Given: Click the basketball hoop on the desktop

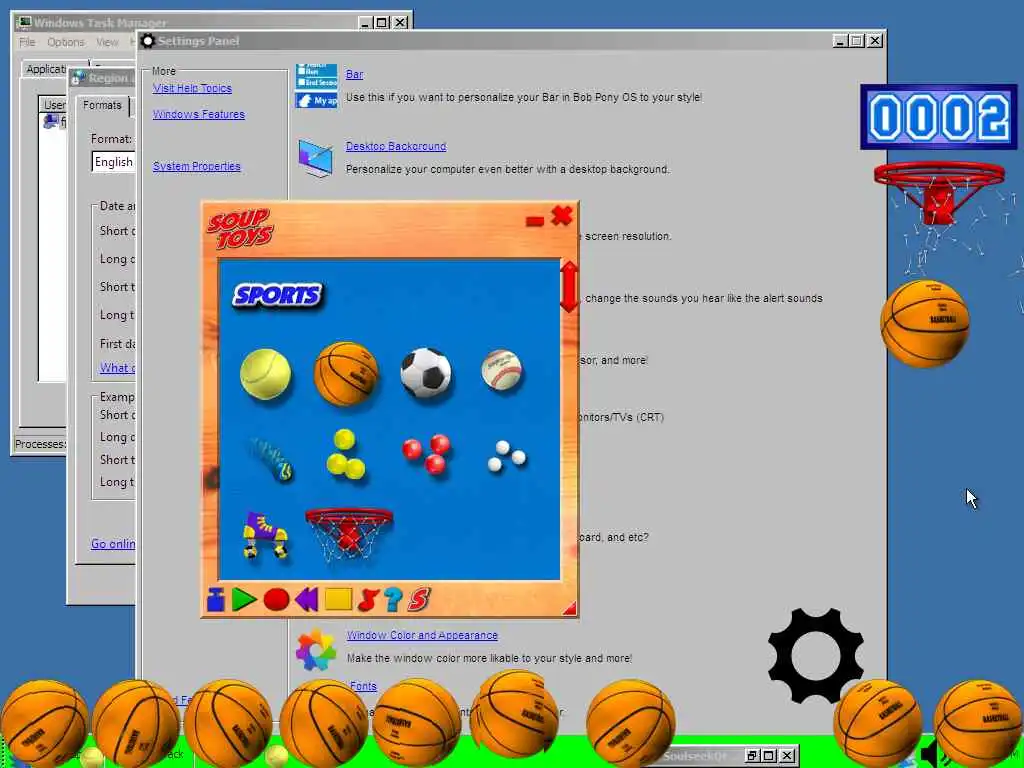Looking at the screenshot, I should coord(939,193).
